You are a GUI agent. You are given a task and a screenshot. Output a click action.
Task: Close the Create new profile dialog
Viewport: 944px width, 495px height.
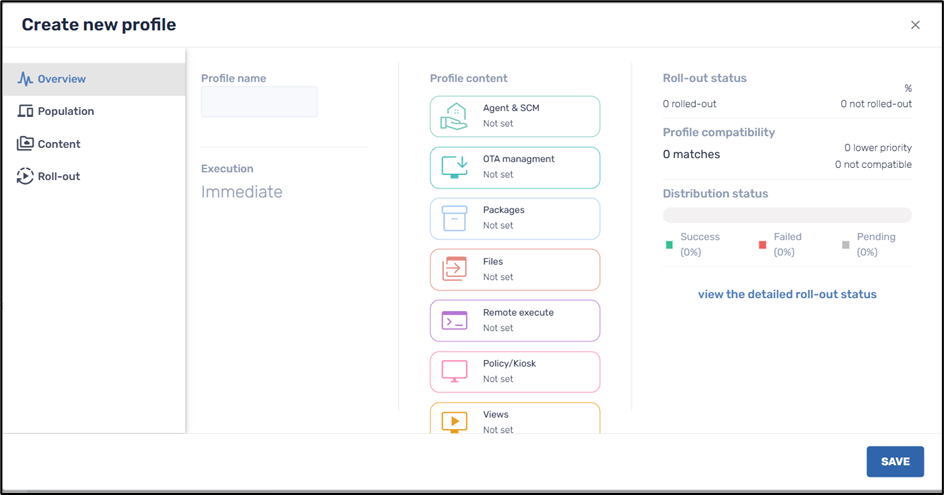[915, 25]
